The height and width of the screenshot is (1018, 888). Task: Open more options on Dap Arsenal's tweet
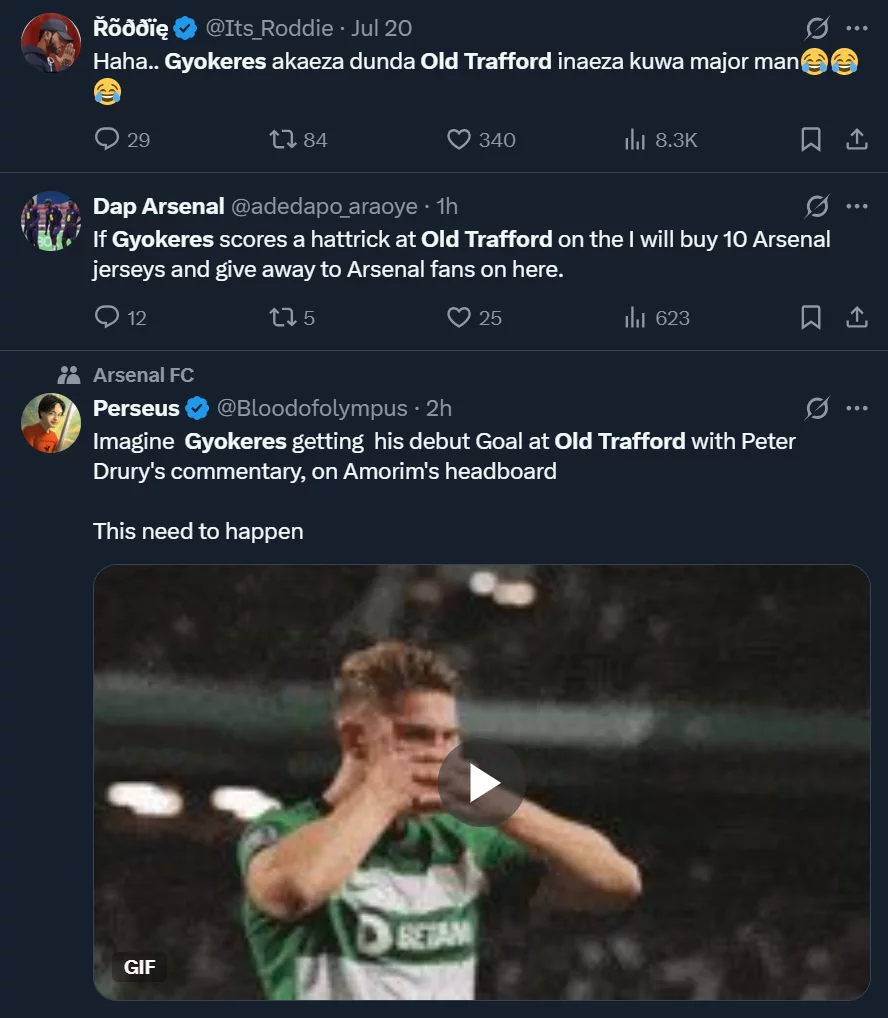857,206
